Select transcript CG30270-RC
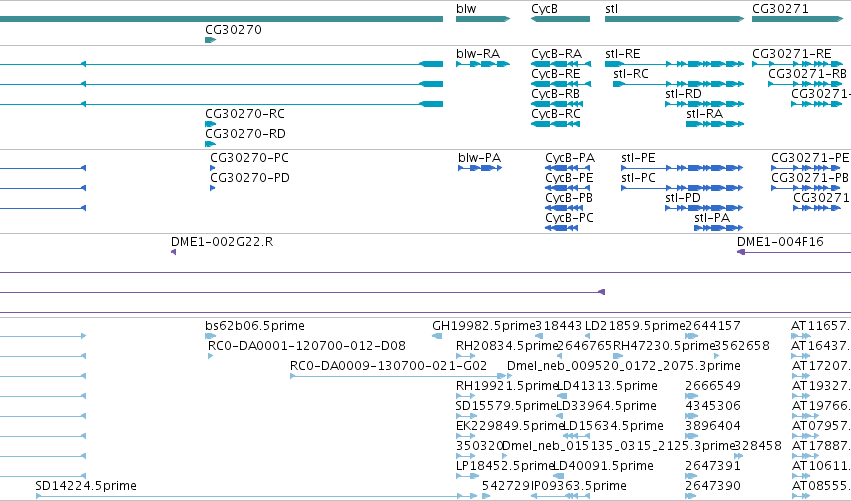Screen dimensions: 851x501 click(211, 124)
